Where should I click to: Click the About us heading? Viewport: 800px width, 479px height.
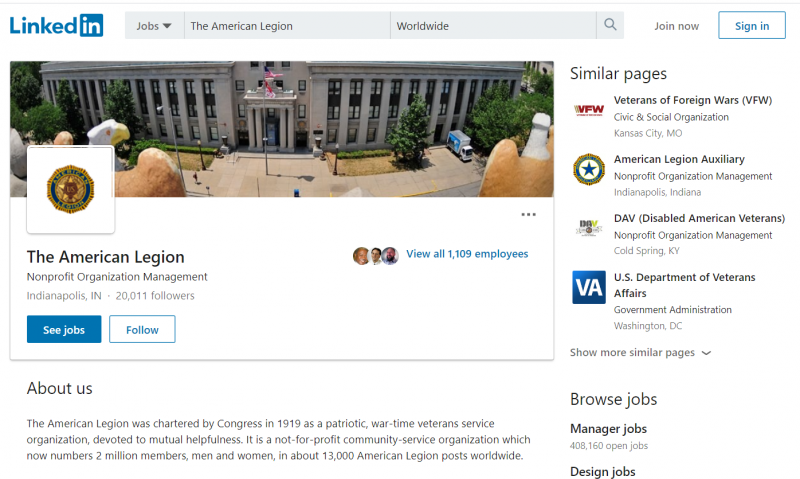point(60,388)
